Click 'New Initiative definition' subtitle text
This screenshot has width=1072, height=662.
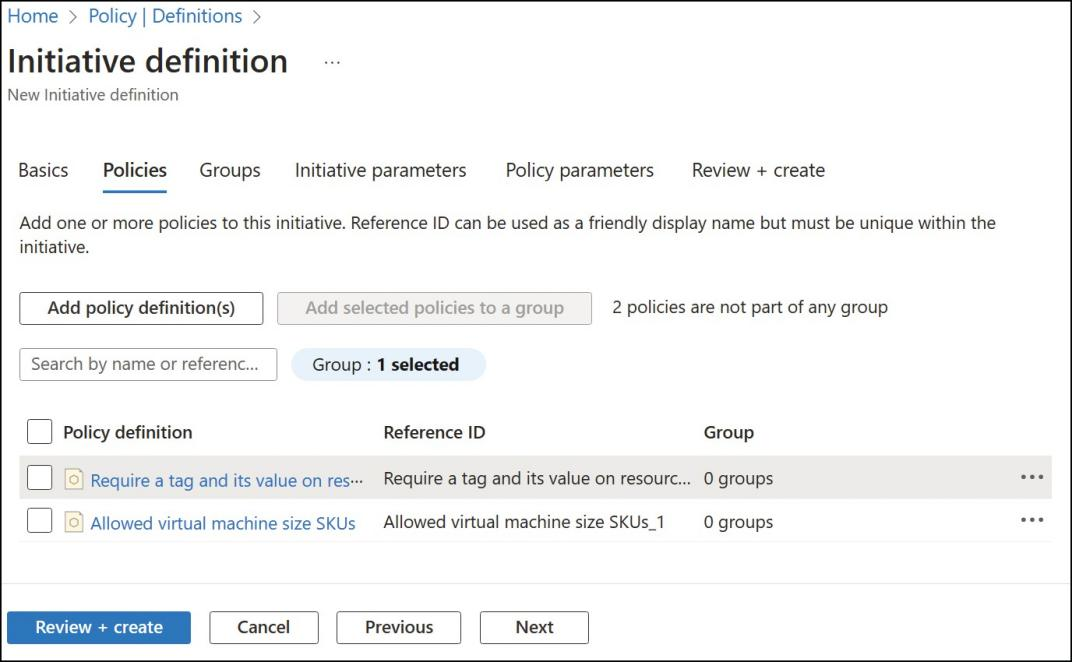[93, 95]
